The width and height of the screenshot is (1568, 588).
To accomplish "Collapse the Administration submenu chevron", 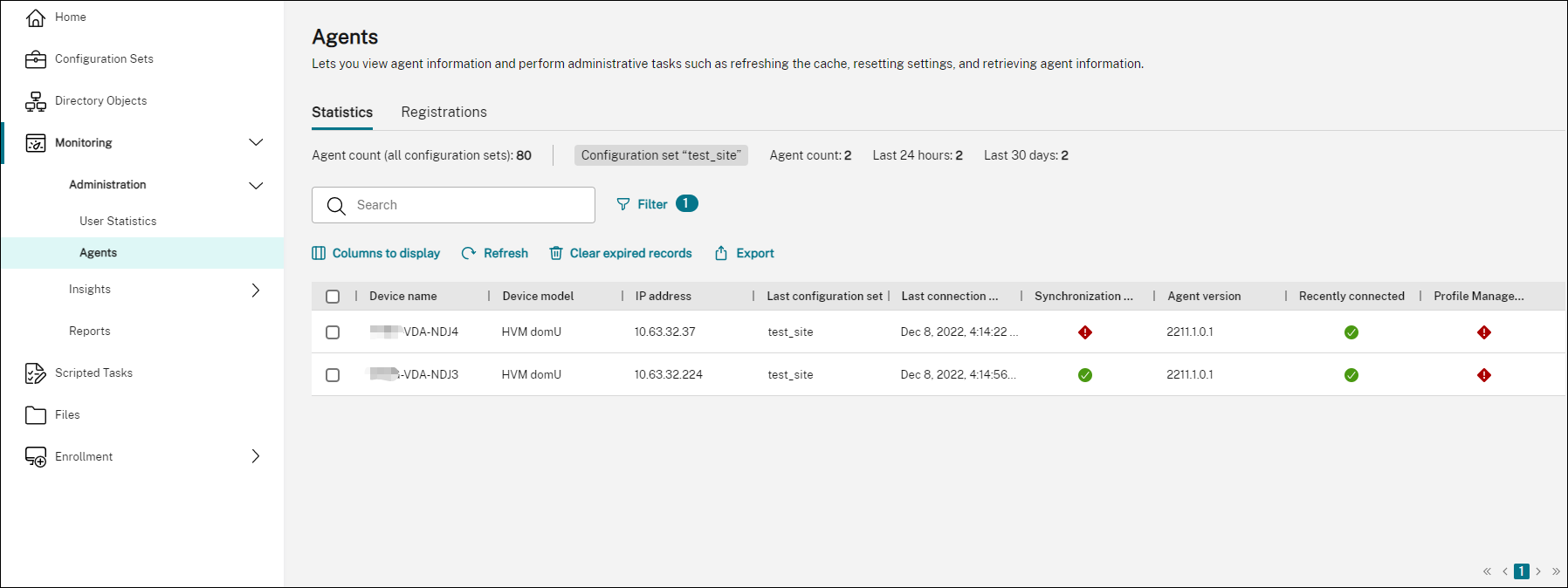I will click(256, 185).
